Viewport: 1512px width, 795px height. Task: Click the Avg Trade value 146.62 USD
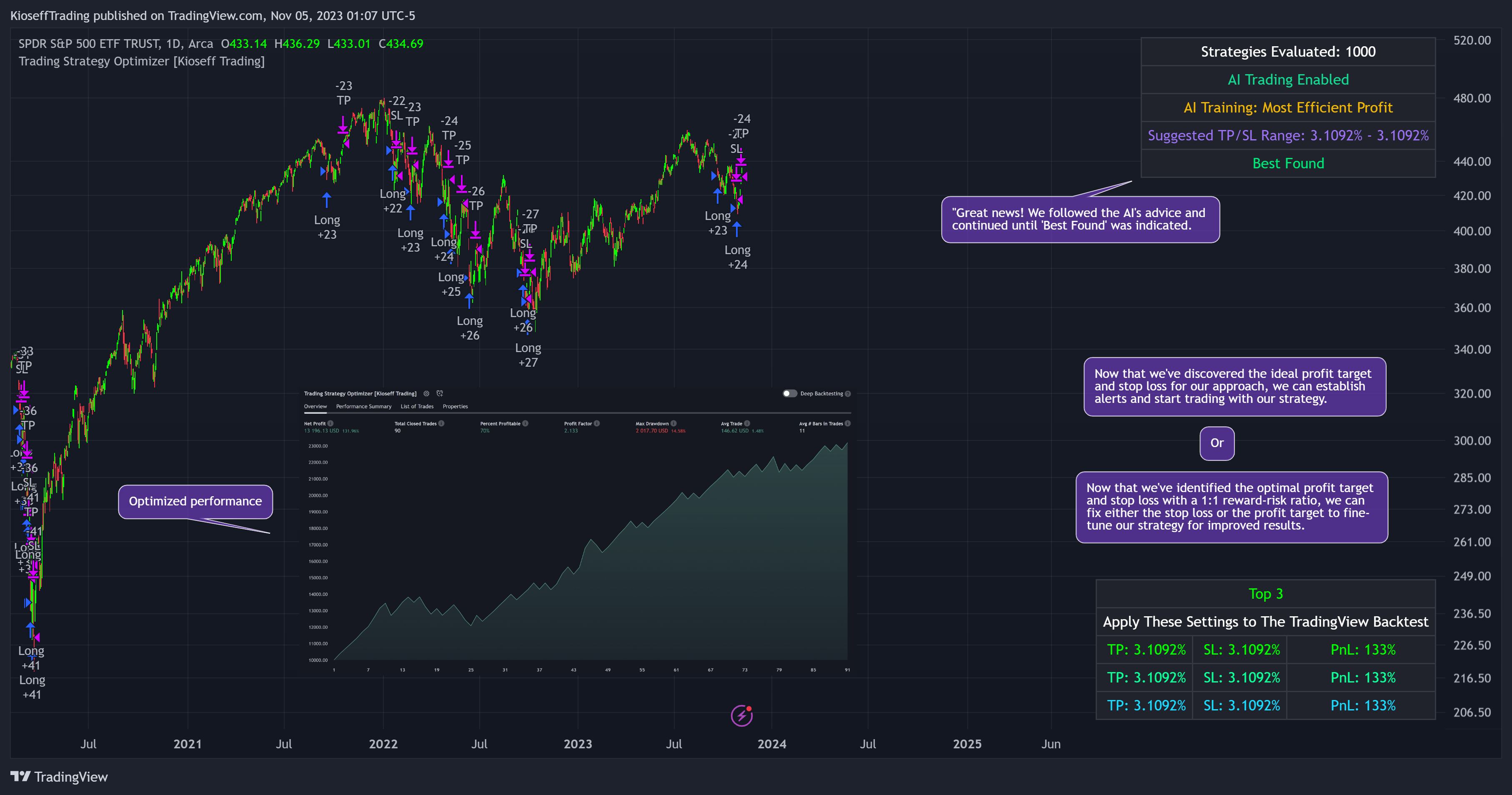pyautogui.click(x=735, y=431)
